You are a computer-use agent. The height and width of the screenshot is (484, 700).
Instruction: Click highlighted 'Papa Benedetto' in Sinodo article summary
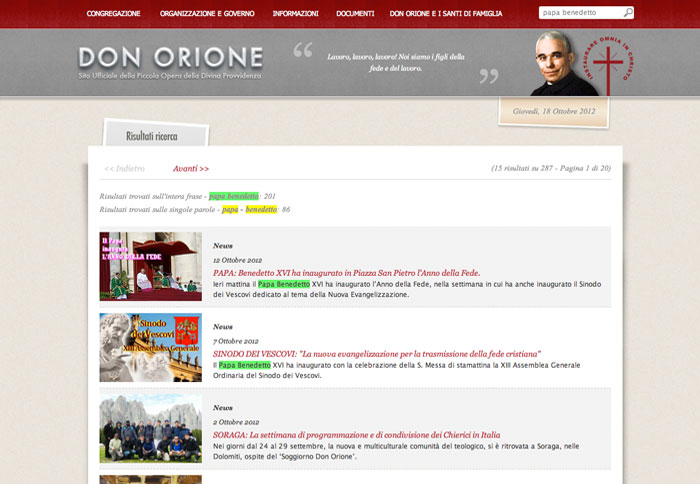click(245, 365)
